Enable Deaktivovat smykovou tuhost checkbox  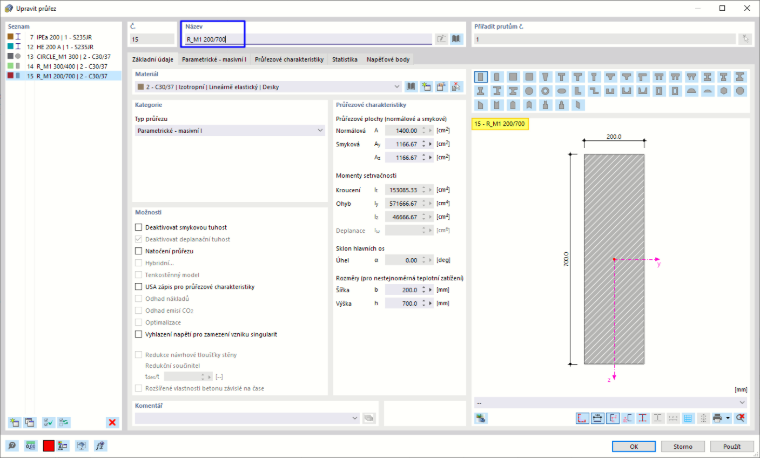139,227
